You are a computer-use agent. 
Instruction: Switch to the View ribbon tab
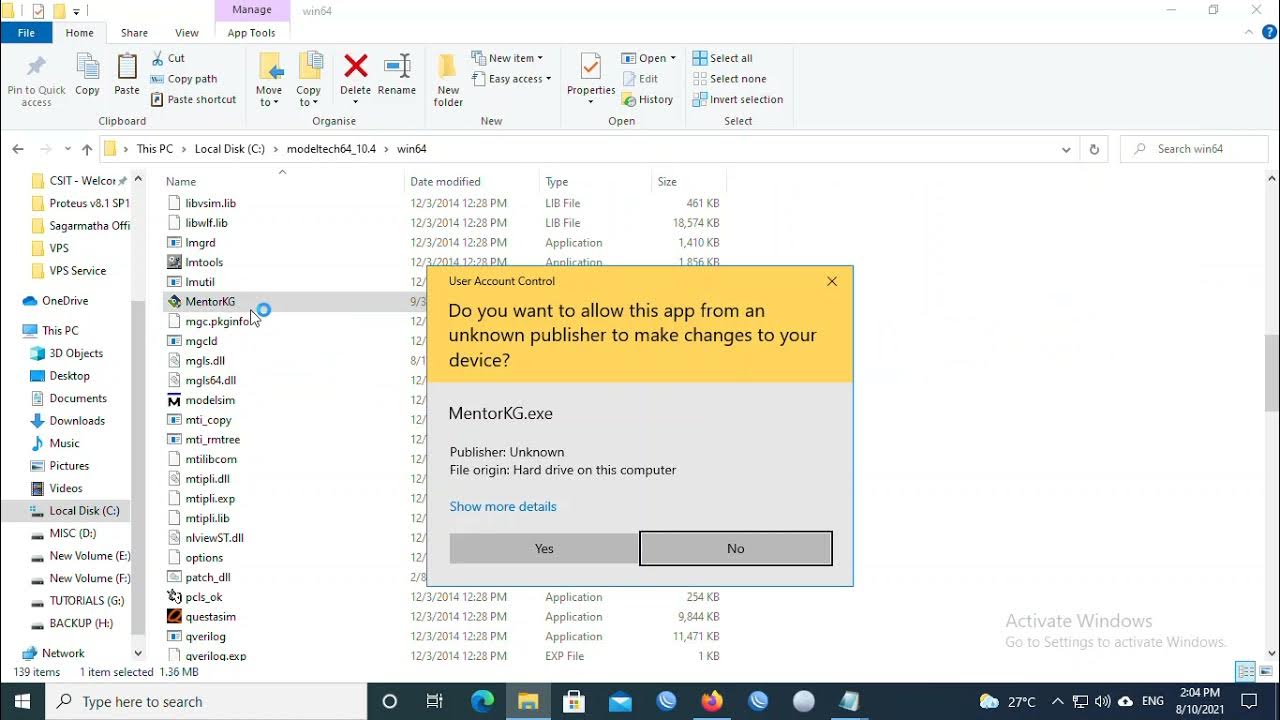click(187, 33)
